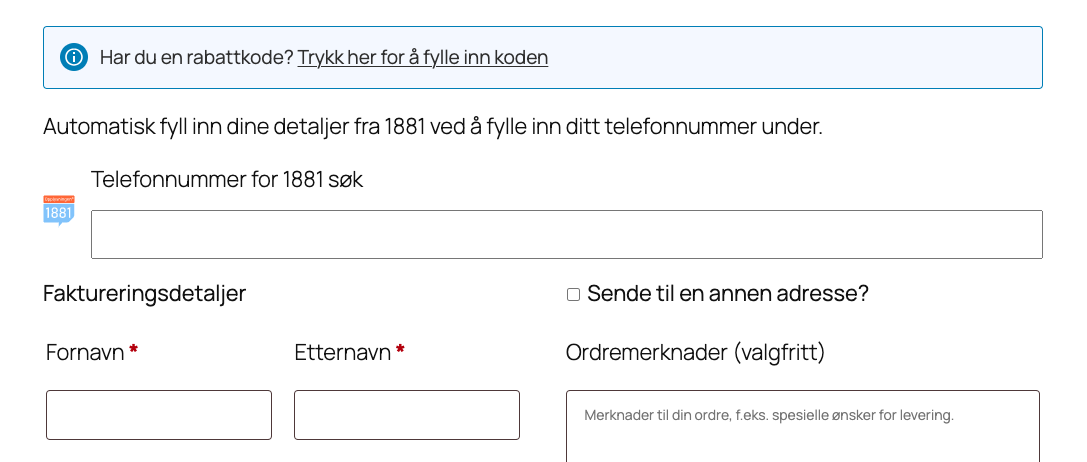Screen dimensions: 1087x462
Task: Click the 'Telefonnummer for 1881 søk' label
Action: click(x=226, y=180)
